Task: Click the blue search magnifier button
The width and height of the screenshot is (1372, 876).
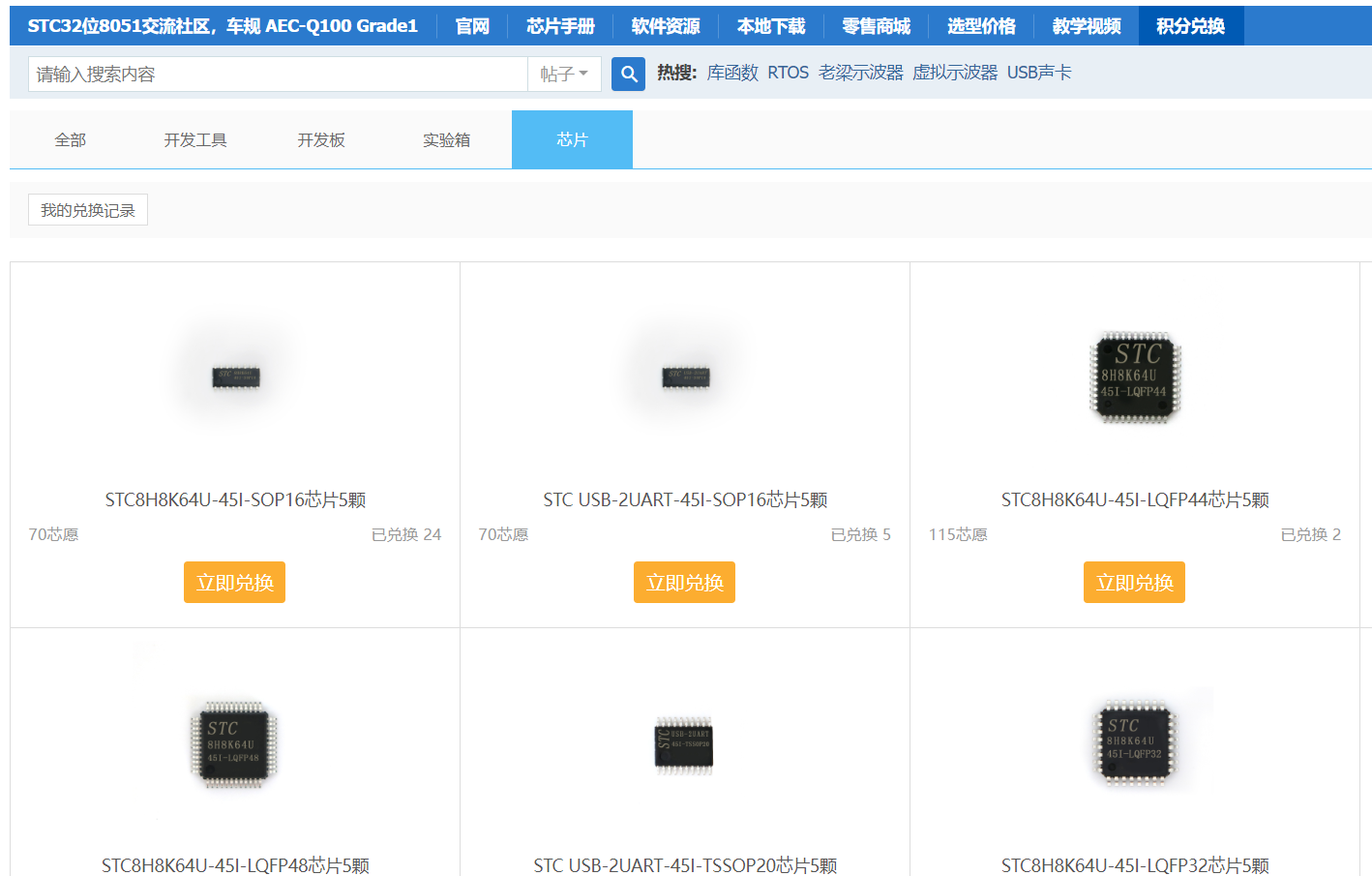Action: pos(628,75)
